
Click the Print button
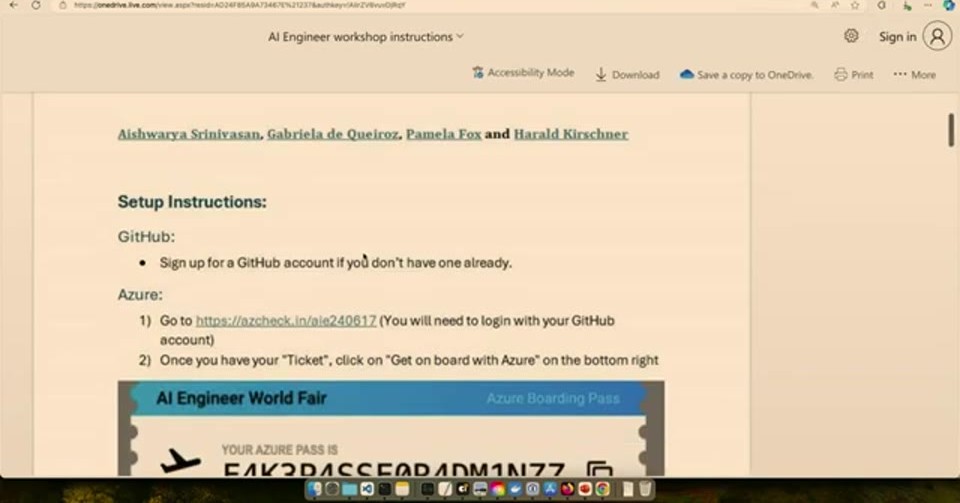point(853,75)
